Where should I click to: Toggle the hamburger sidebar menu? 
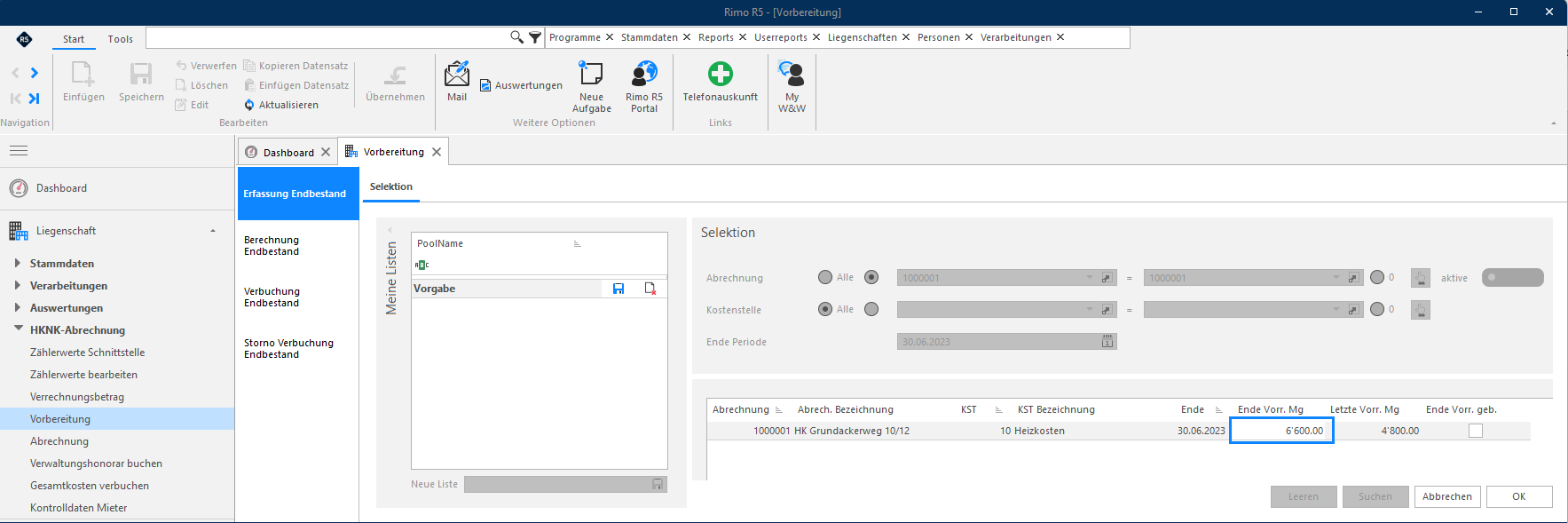pos(19,151)
